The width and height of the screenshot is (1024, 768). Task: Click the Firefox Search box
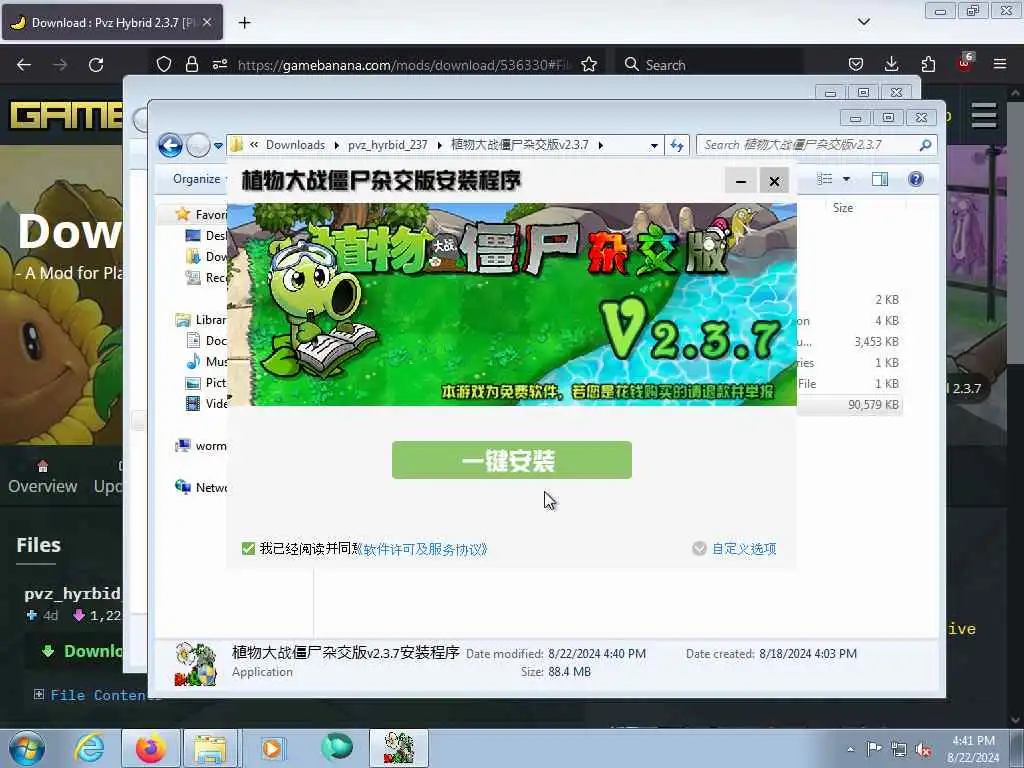click(709, 65)
